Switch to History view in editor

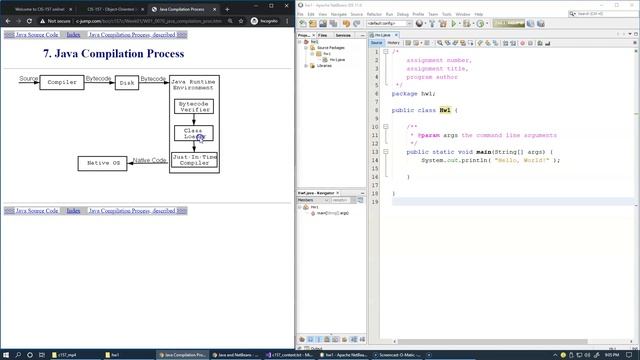point(393,43)
